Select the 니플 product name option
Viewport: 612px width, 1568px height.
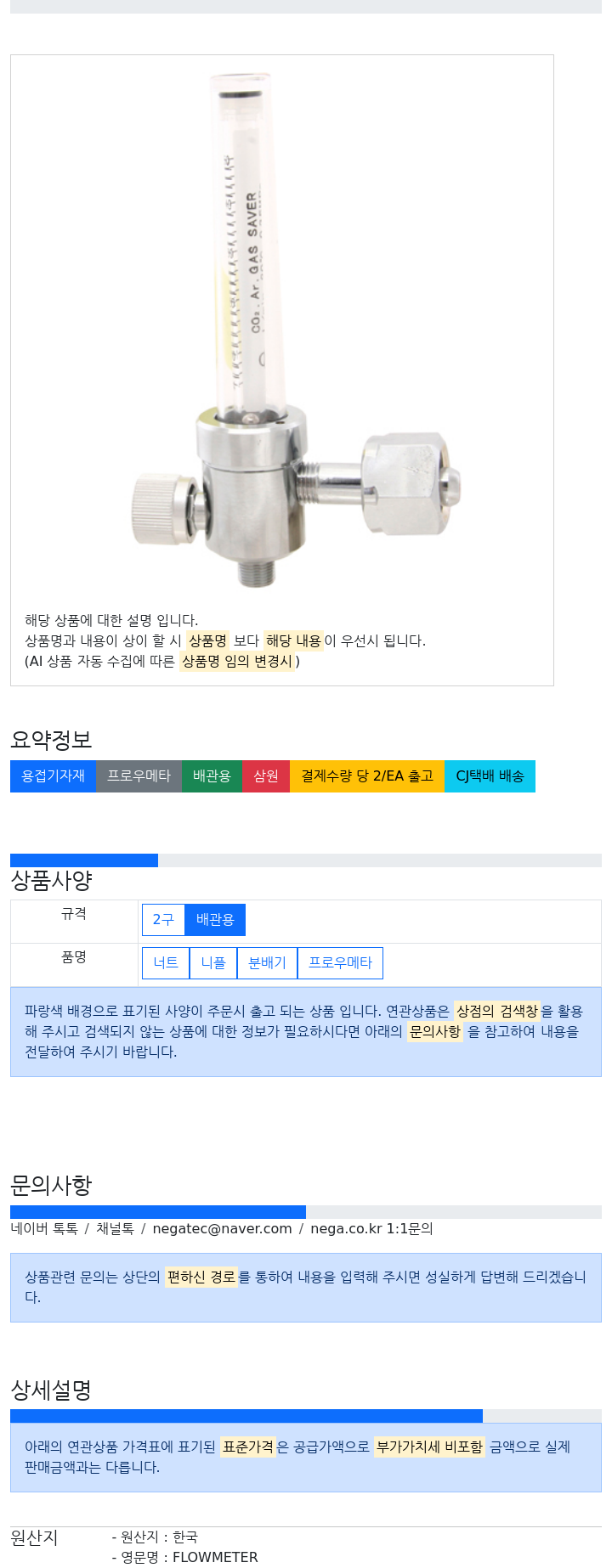pos(213,963)
